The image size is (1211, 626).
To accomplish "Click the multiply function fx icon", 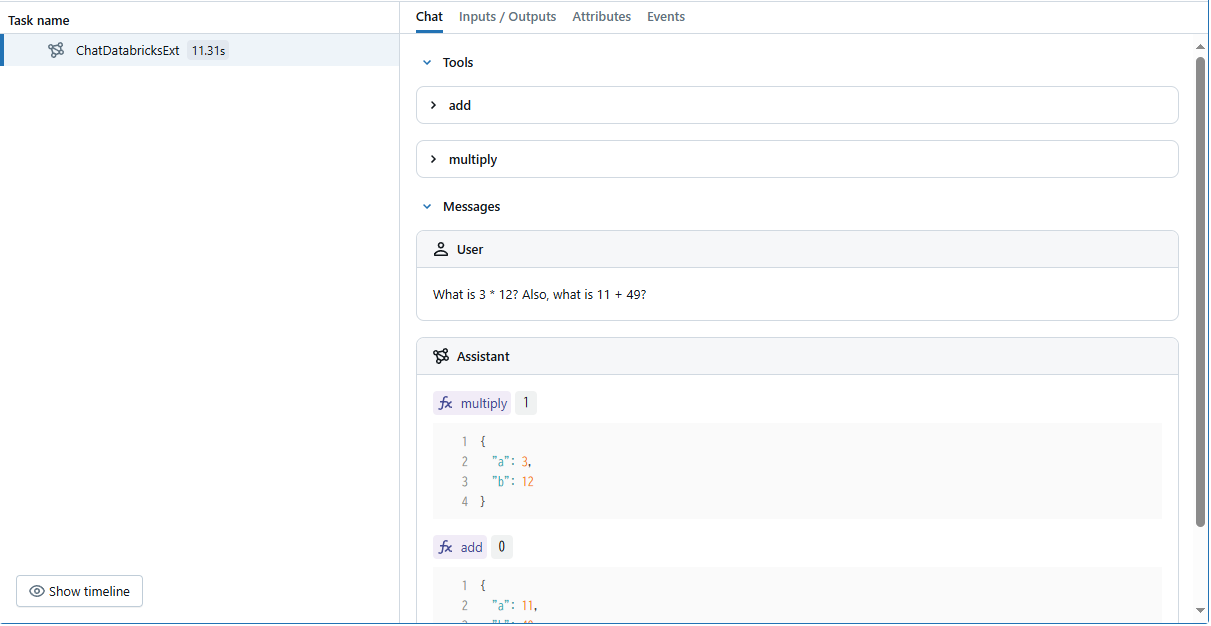I will [x=446, y=404].
